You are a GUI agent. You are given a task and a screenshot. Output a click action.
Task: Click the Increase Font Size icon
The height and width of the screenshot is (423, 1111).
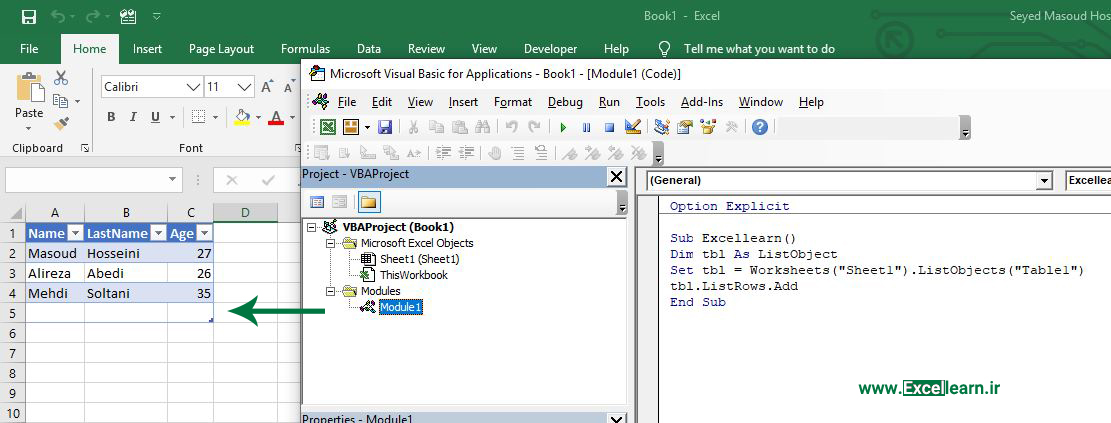point(267,87)
